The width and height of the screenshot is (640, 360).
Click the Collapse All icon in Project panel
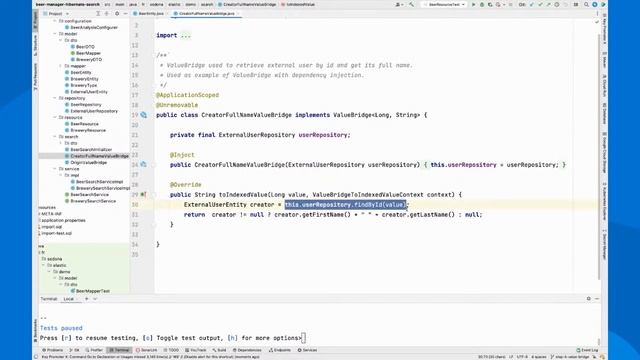(x=107, y=13)
